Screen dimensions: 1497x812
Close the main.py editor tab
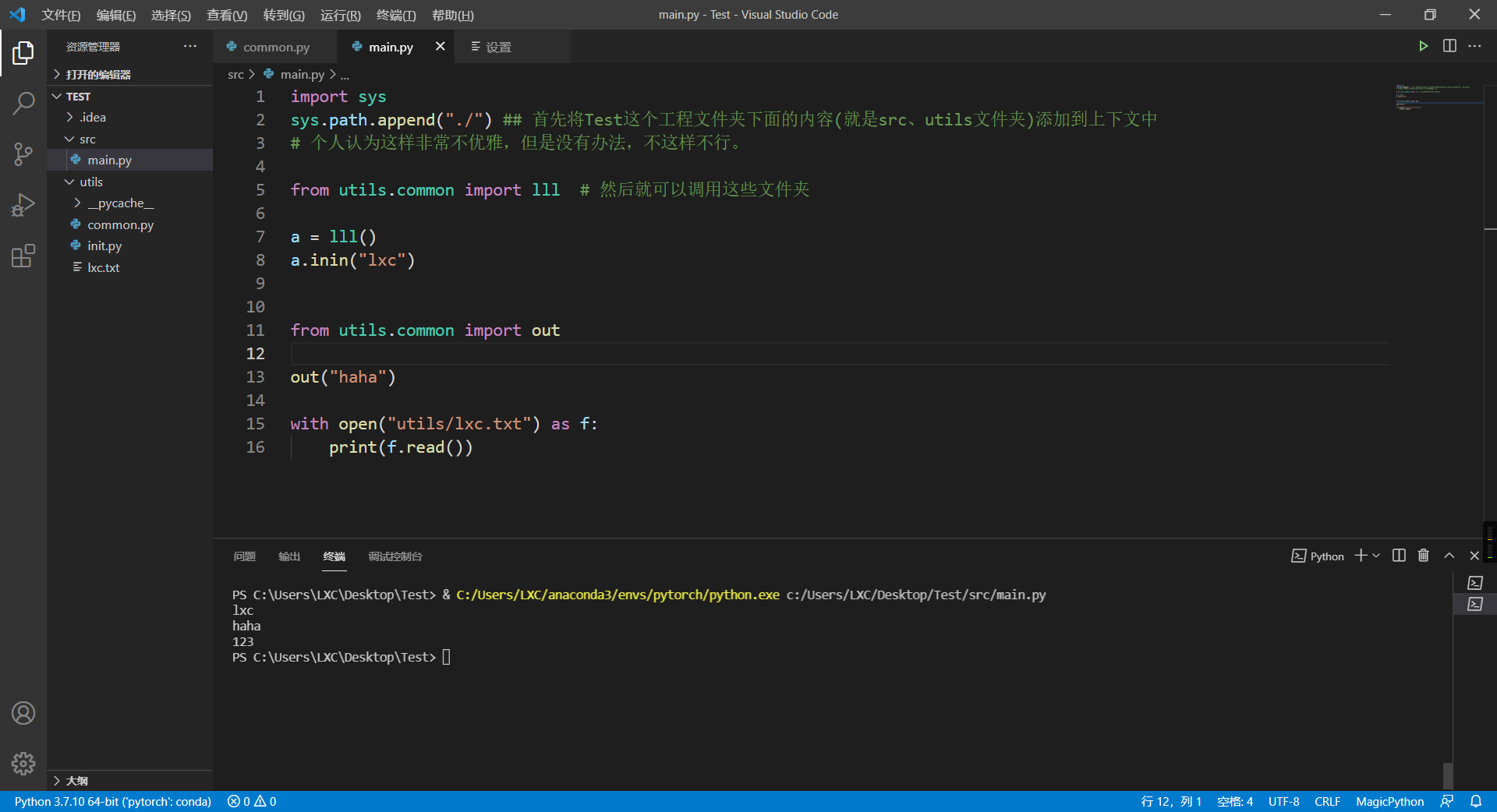click(441, 46)
